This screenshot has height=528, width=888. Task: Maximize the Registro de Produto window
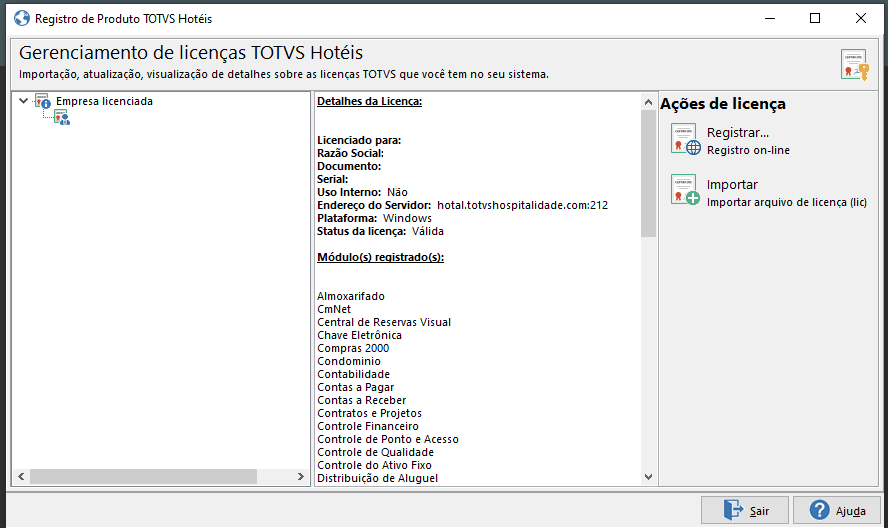tap(815, 18)
